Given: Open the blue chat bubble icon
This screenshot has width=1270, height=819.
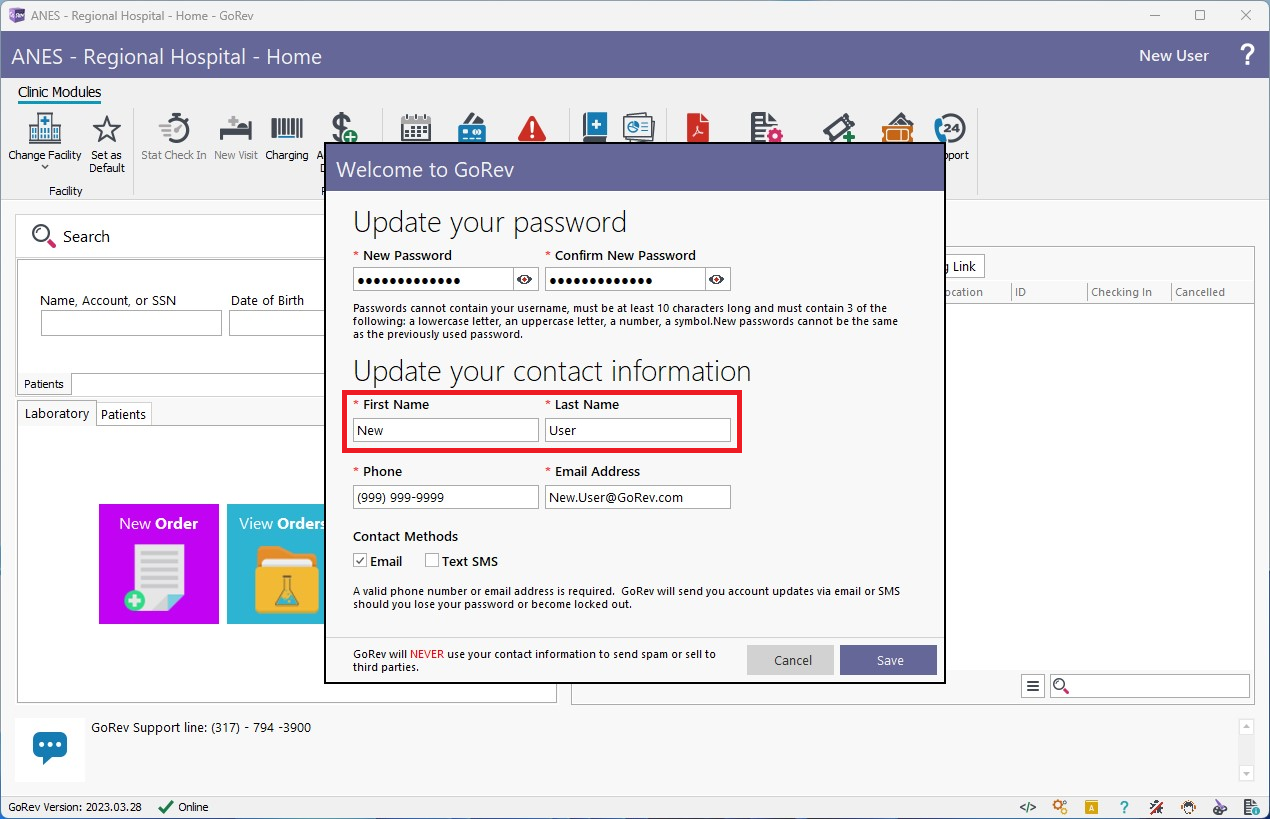Looking at the screenshot, I should tap(50, 748).
